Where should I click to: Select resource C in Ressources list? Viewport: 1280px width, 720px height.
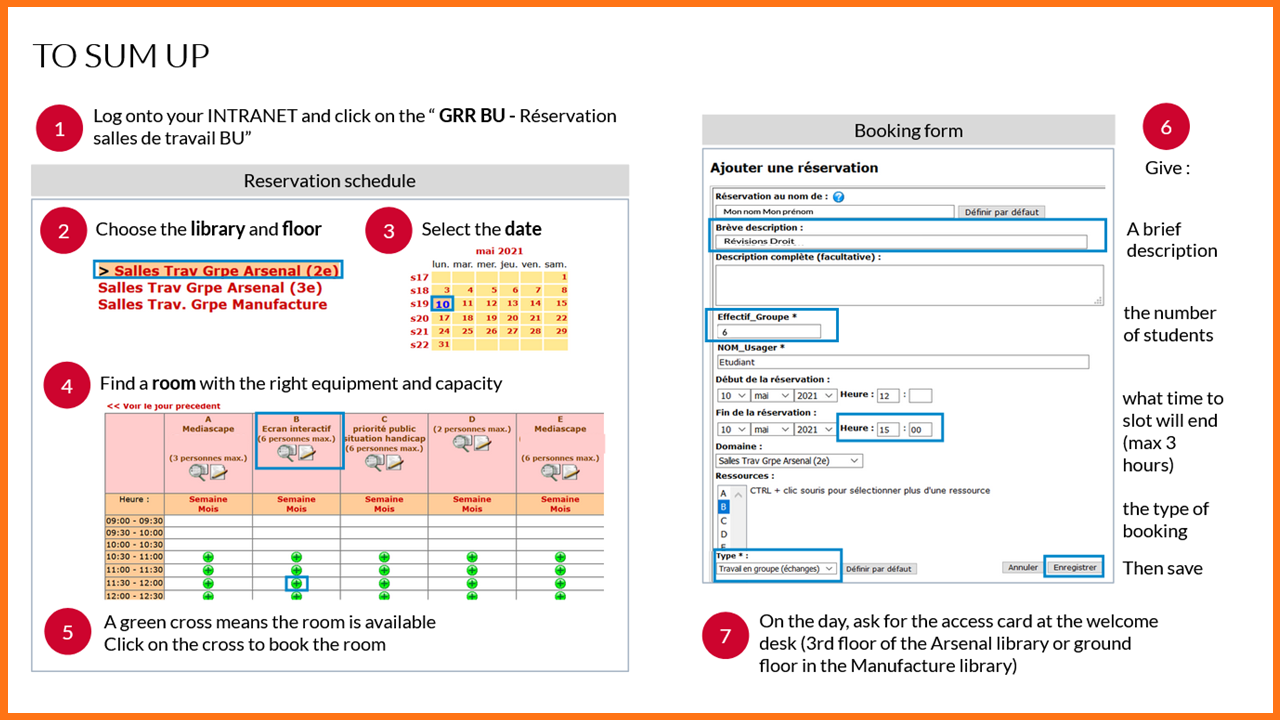tap(724, 521)
